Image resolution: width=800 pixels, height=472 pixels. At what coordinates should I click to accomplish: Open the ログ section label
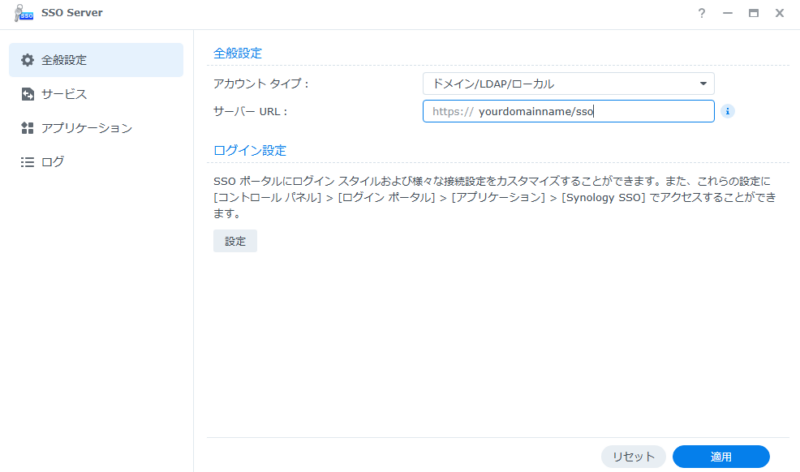coord(53,162)
